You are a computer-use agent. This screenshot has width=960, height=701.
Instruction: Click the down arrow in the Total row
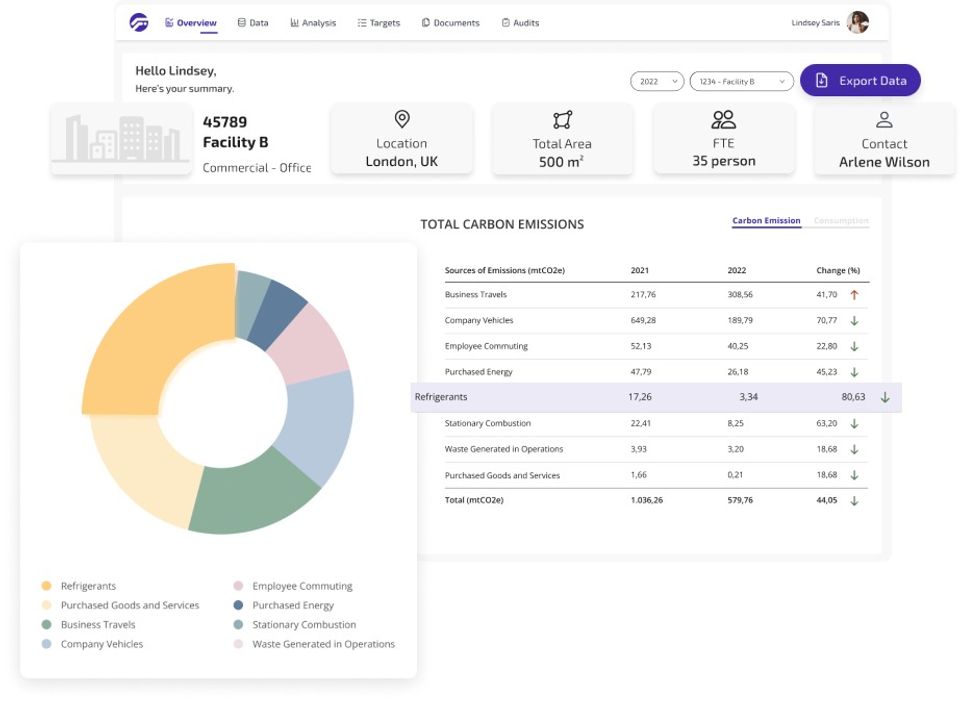854,500
